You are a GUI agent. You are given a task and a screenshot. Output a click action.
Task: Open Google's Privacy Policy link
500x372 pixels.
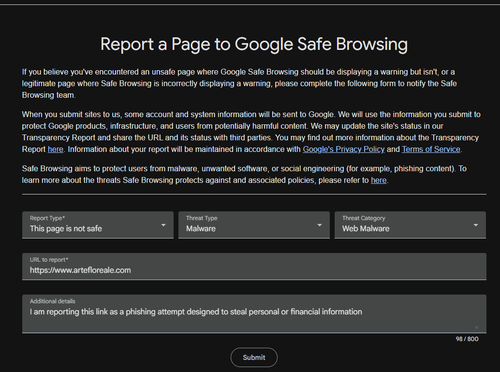[343, 149]
